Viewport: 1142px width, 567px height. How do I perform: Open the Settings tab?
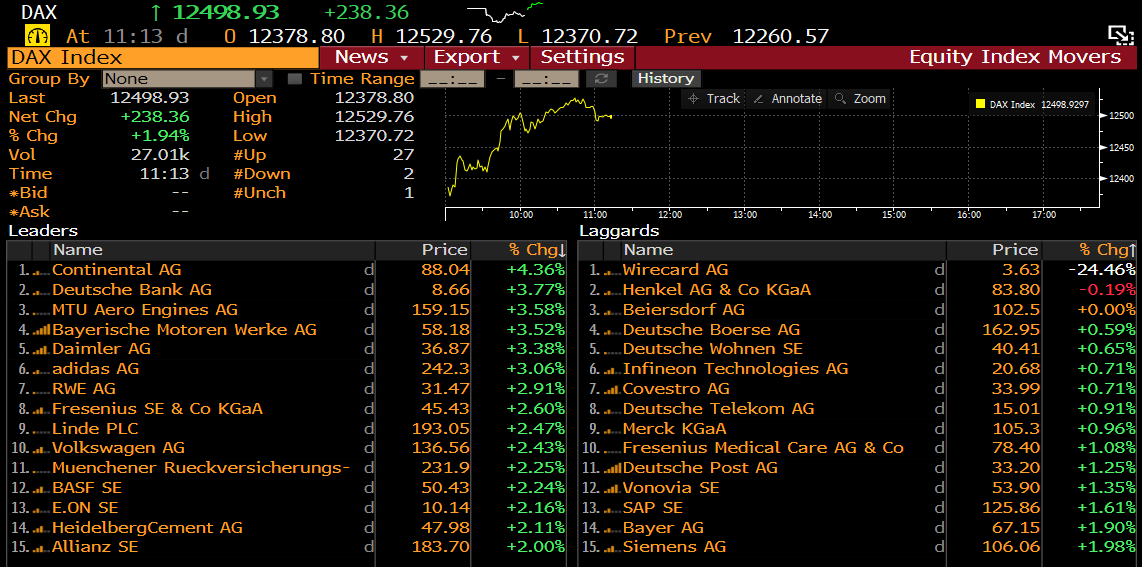tap(582, 57)
